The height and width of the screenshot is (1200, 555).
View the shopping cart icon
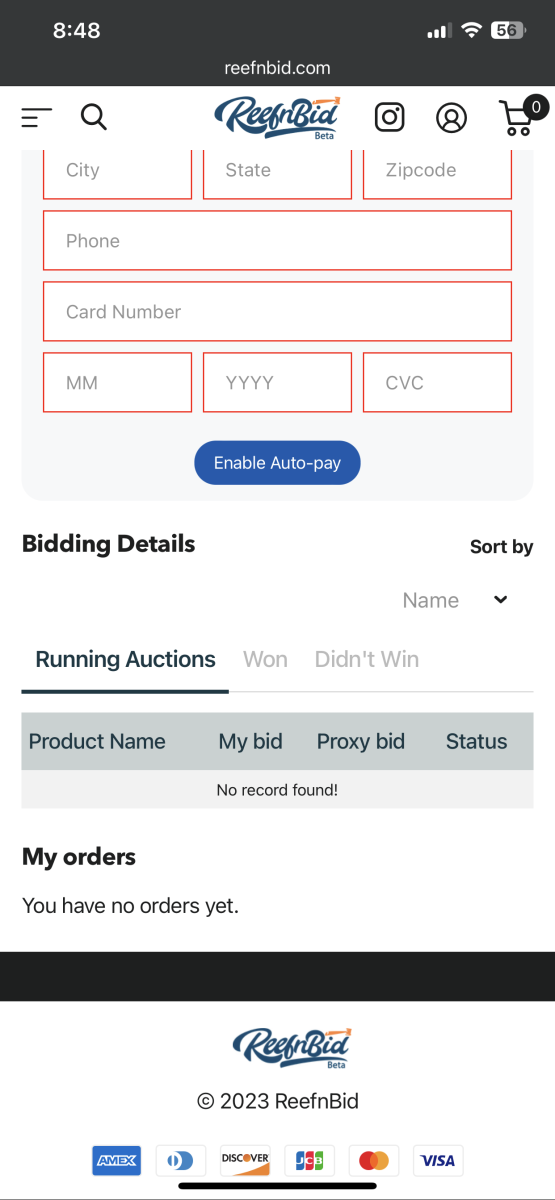(x=522, y=116)
